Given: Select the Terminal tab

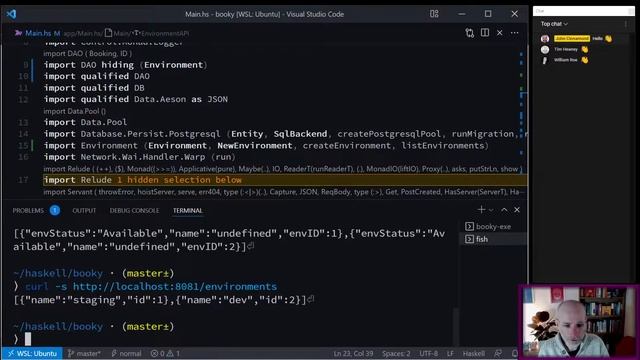Looking at the screenshot, I should click(187, 211).
